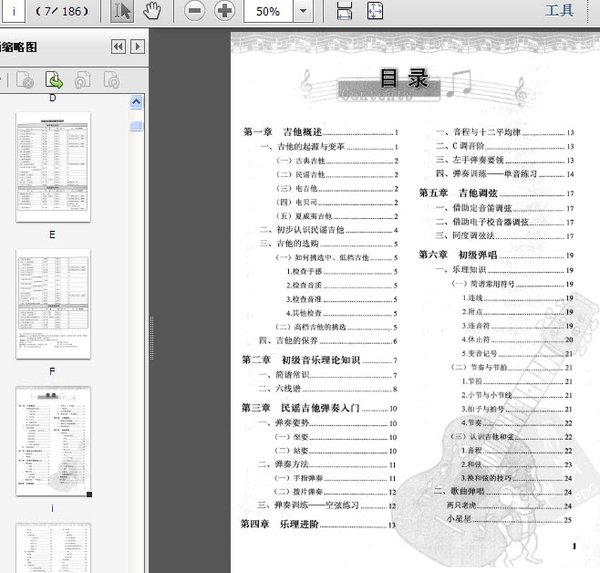Viewport: 600px width, 573px height.
Task: Click the thumbnail panel scrollbar thumb
Action: pos(136,126)
